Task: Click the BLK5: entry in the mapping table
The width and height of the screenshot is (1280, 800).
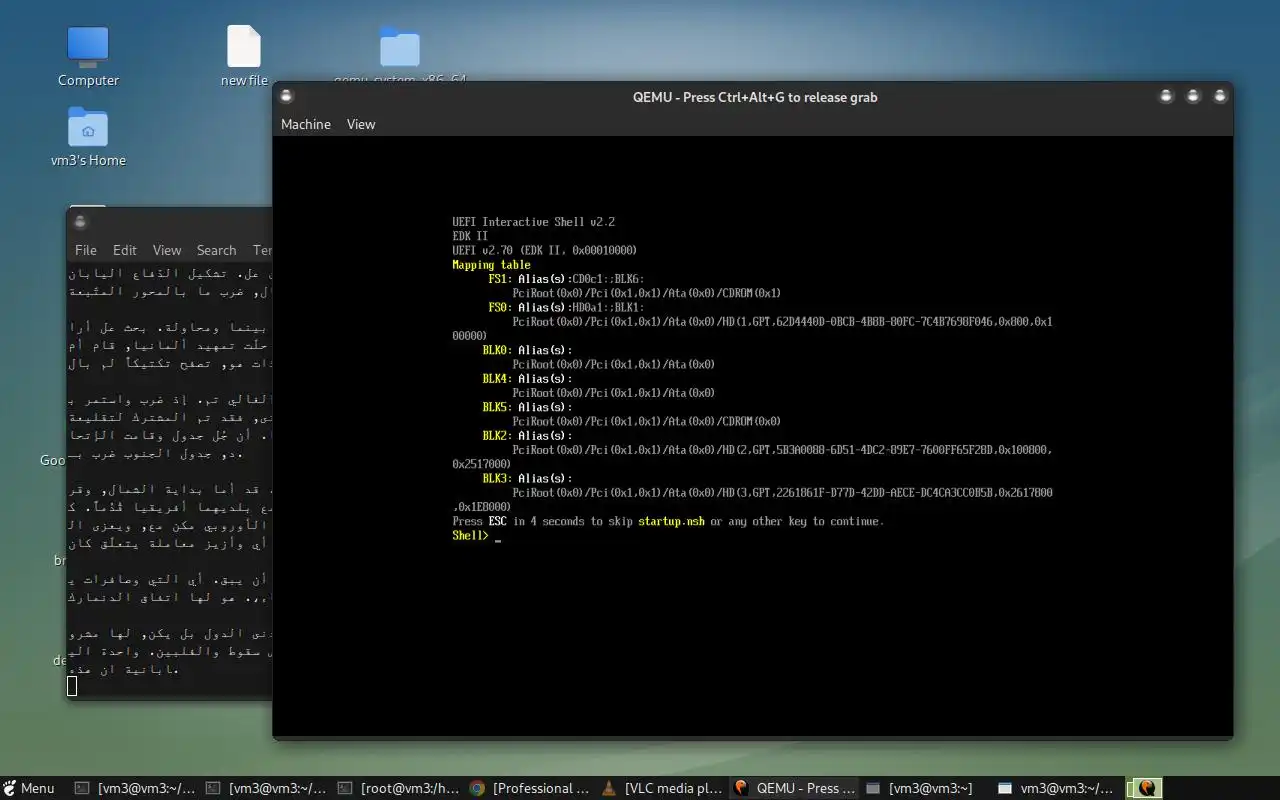Action: pyautogui.click(x=497, y=407)
